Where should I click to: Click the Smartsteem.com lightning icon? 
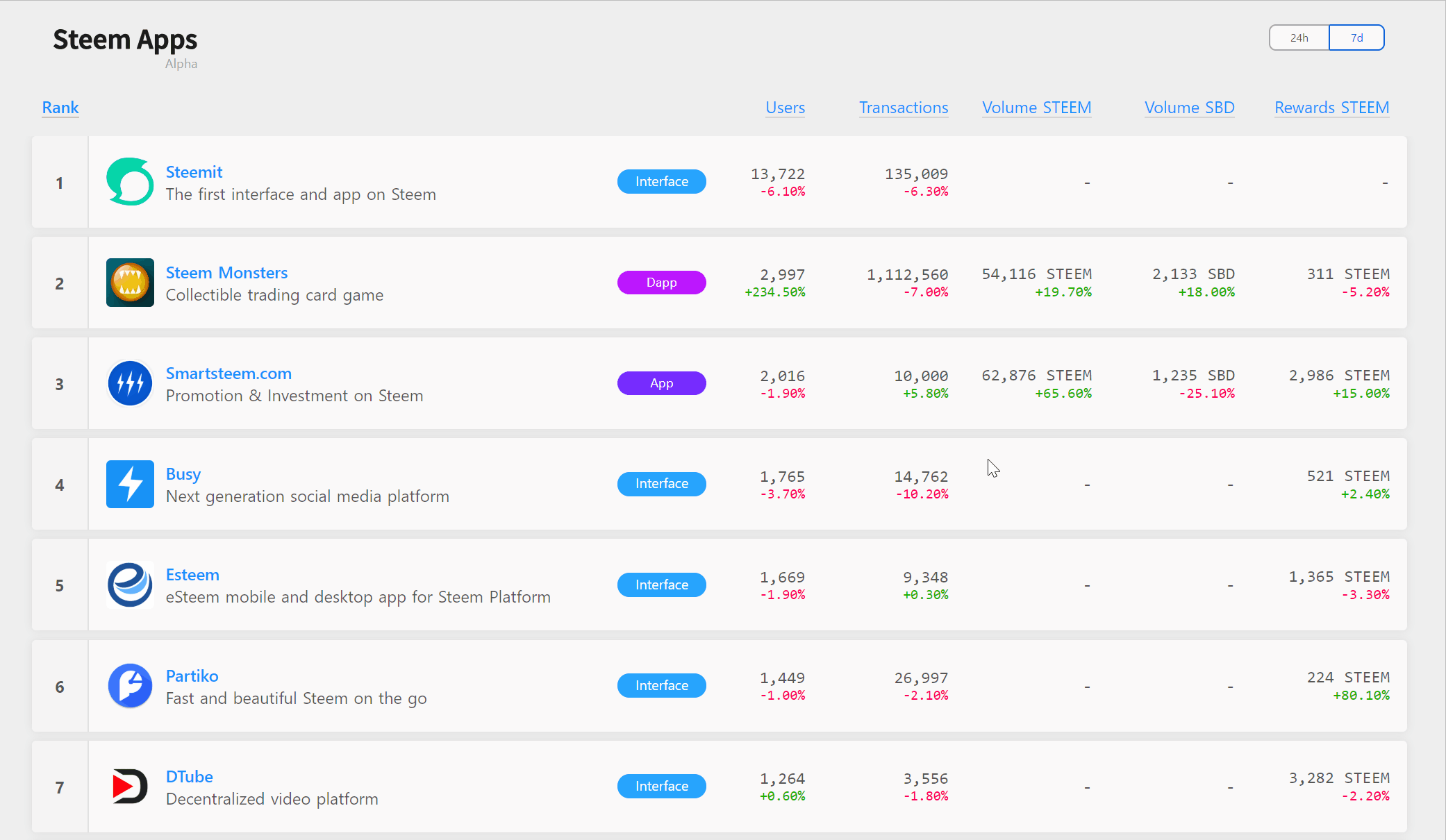point(130,383)
